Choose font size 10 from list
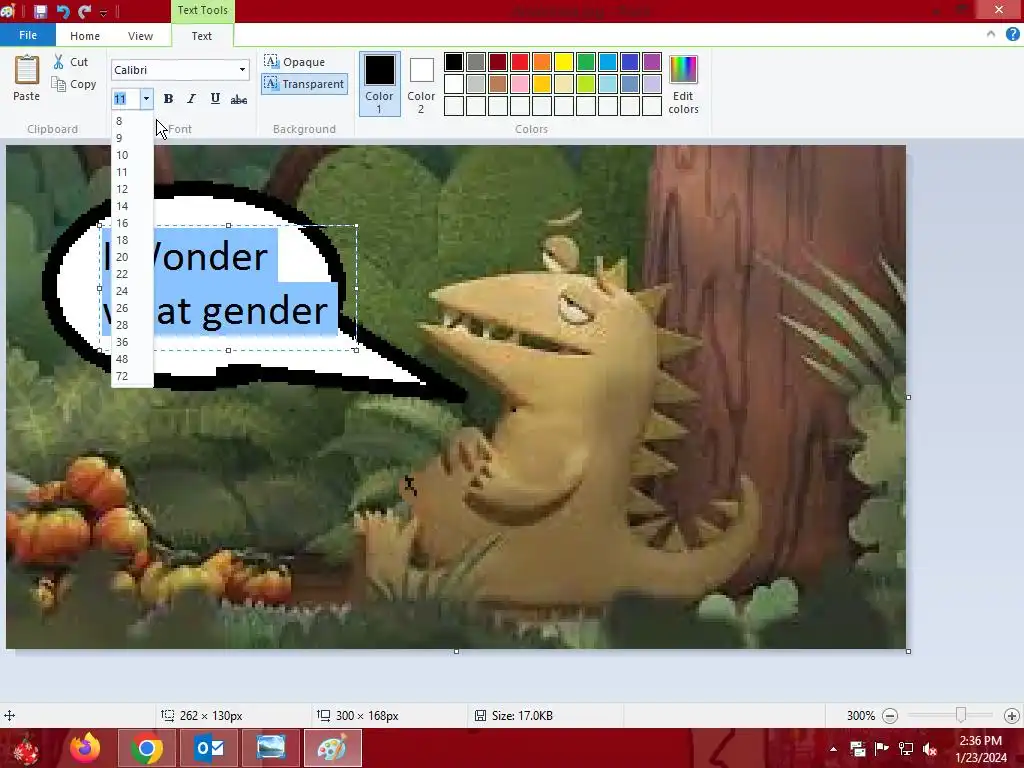The image size is (1024, 768). pyautogui.click(x=133, y=155)
